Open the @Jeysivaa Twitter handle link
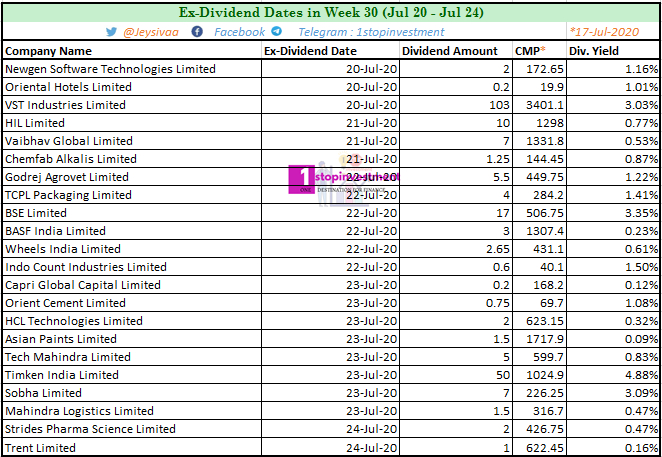The height and width of the screenshot is (457, 662). 151,33
